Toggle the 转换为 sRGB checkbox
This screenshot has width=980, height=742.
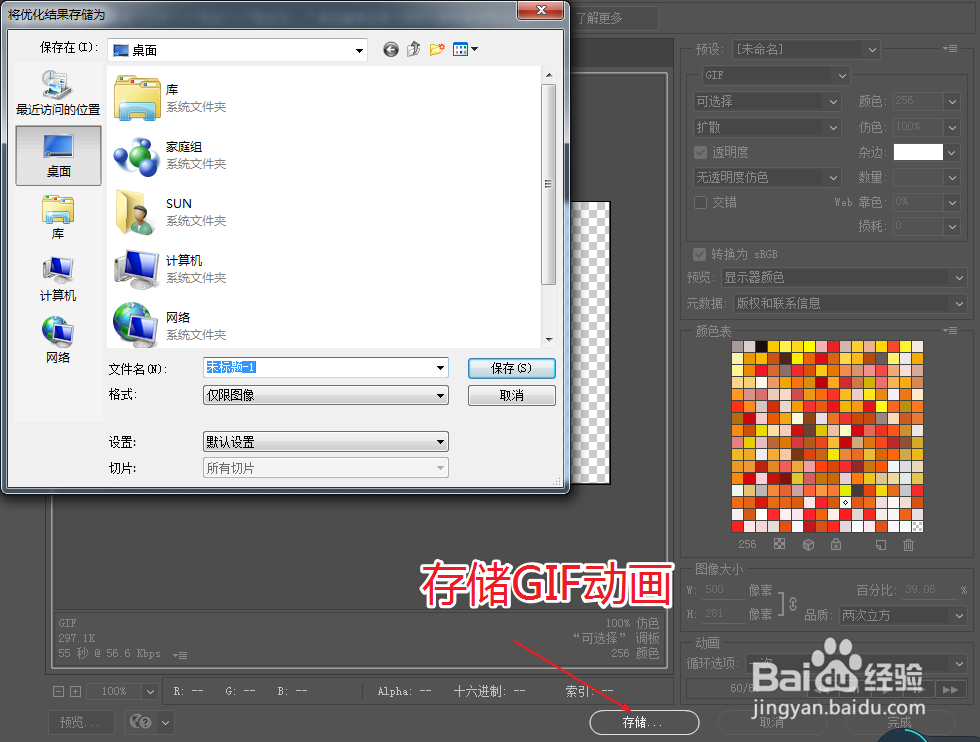[x=697, y=254]
